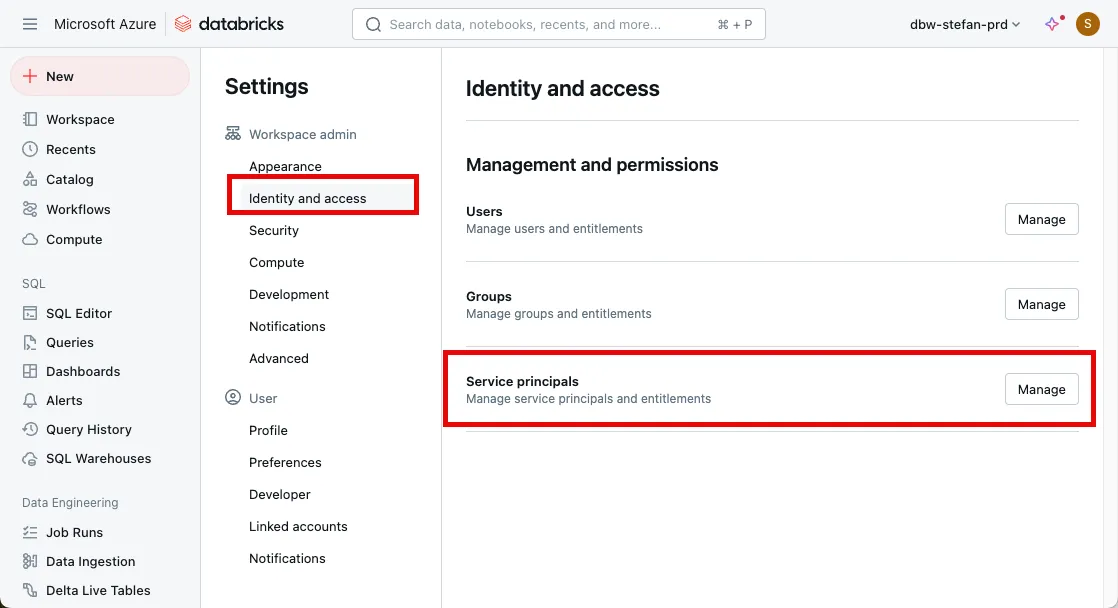Click the New button

coord(99,76)
